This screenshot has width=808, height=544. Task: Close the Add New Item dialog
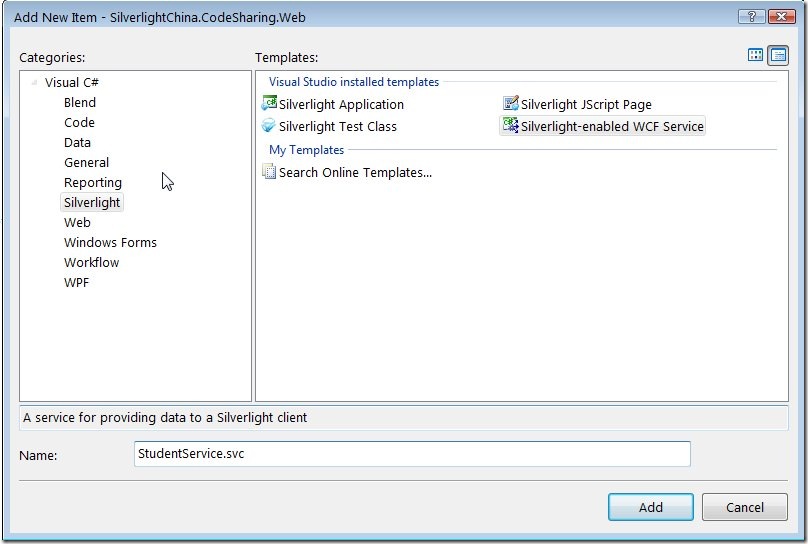click(781, 16)
